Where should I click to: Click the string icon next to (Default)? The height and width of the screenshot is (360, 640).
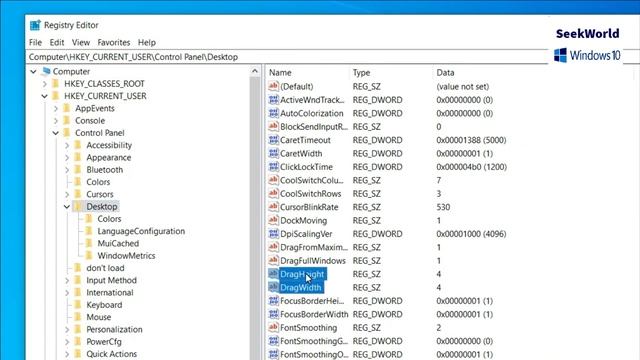(x=273, y=86)
